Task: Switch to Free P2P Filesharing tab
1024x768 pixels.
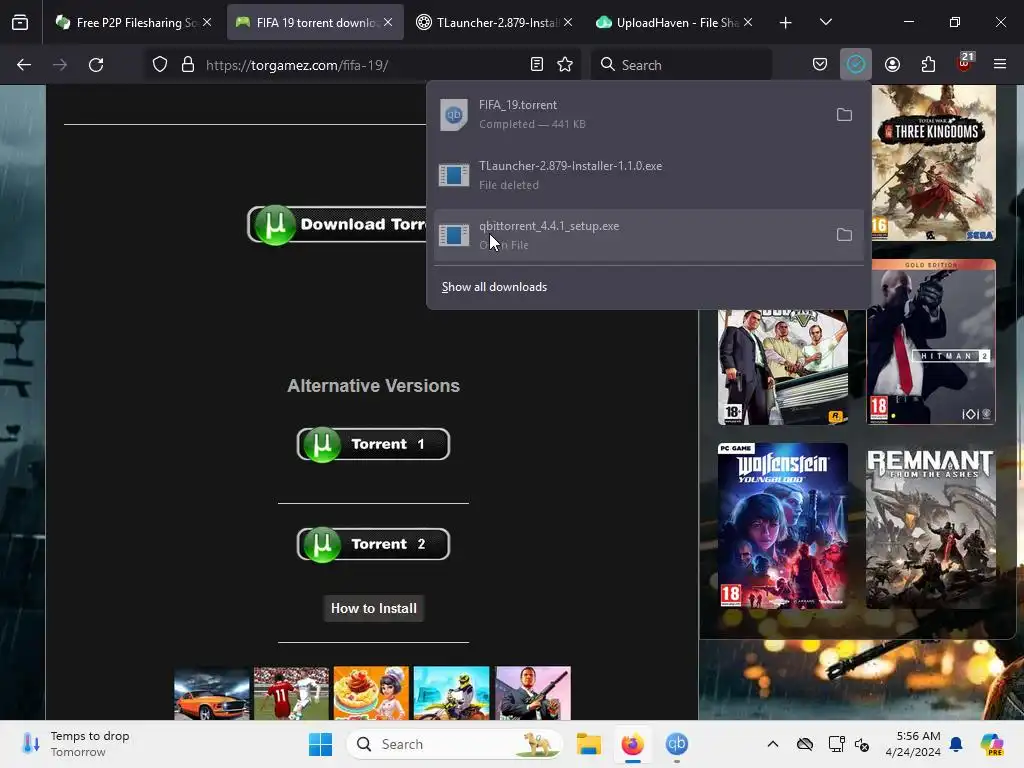Action: (x=133, y=23)
